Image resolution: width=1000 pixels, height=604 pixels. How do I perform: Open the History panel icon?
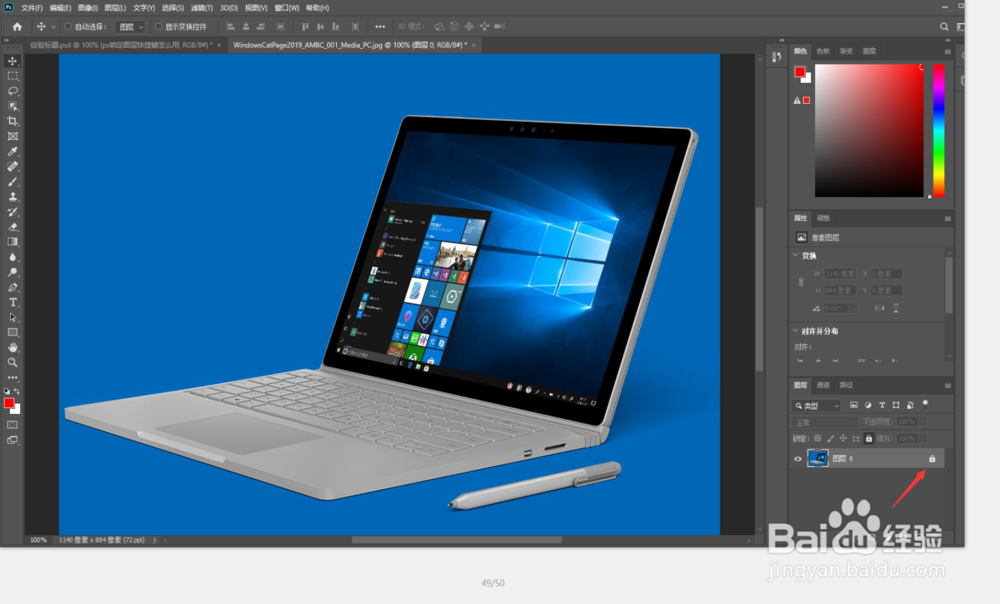(776, 57)
